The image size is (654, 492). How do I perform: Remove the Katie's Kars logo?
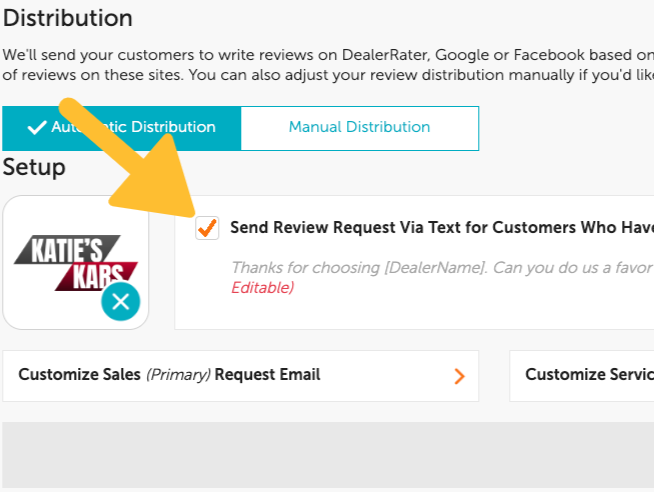point(121,301)
